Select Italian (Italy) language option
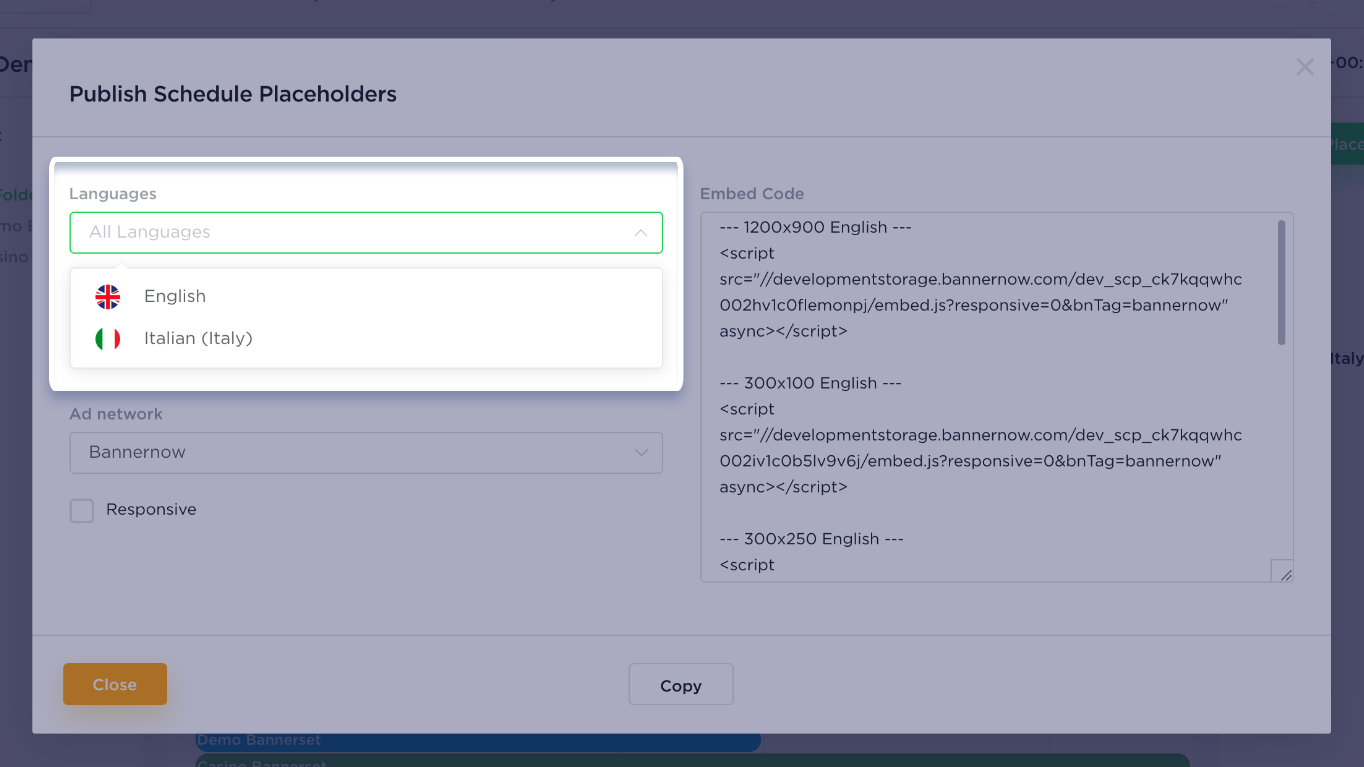 [x=366, y=338]
